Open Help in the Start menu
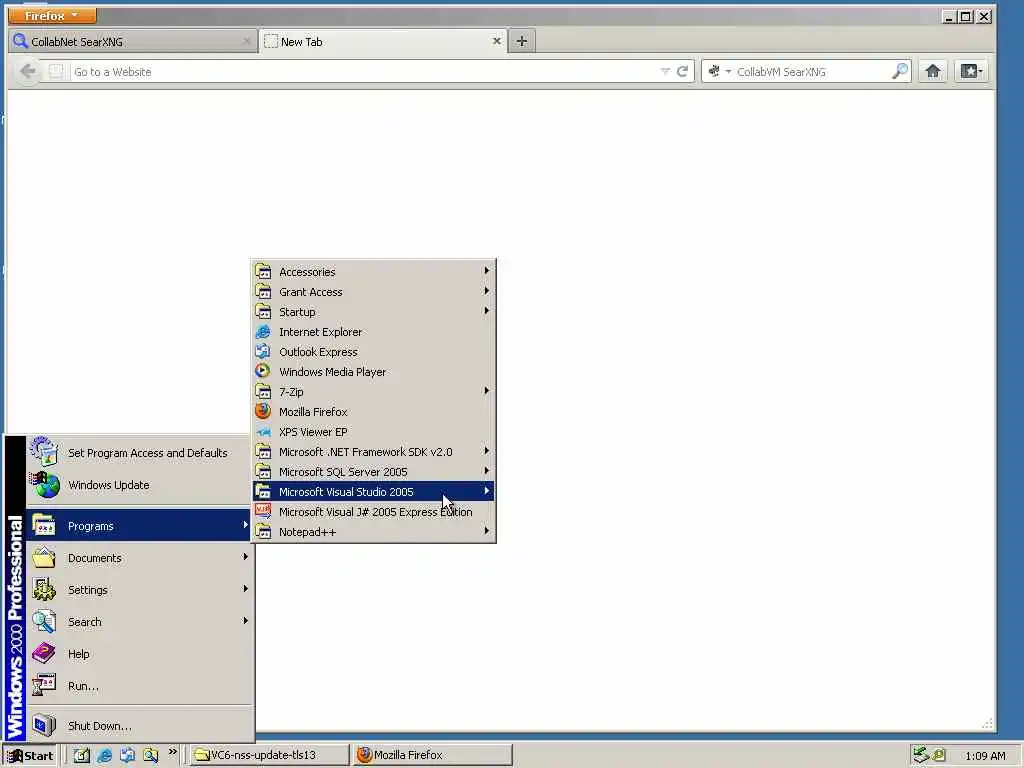 (139, 654)
